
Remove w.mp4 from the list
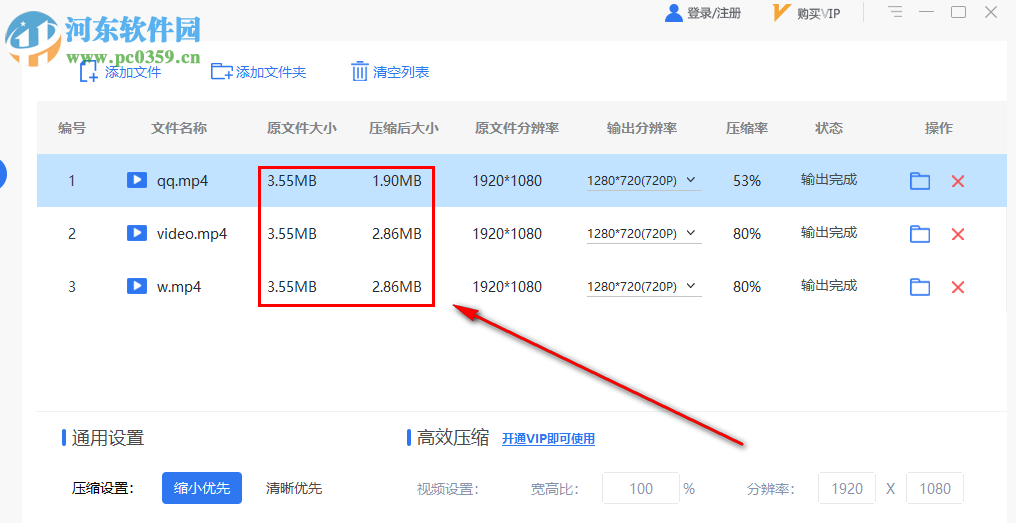pos(958,288)
